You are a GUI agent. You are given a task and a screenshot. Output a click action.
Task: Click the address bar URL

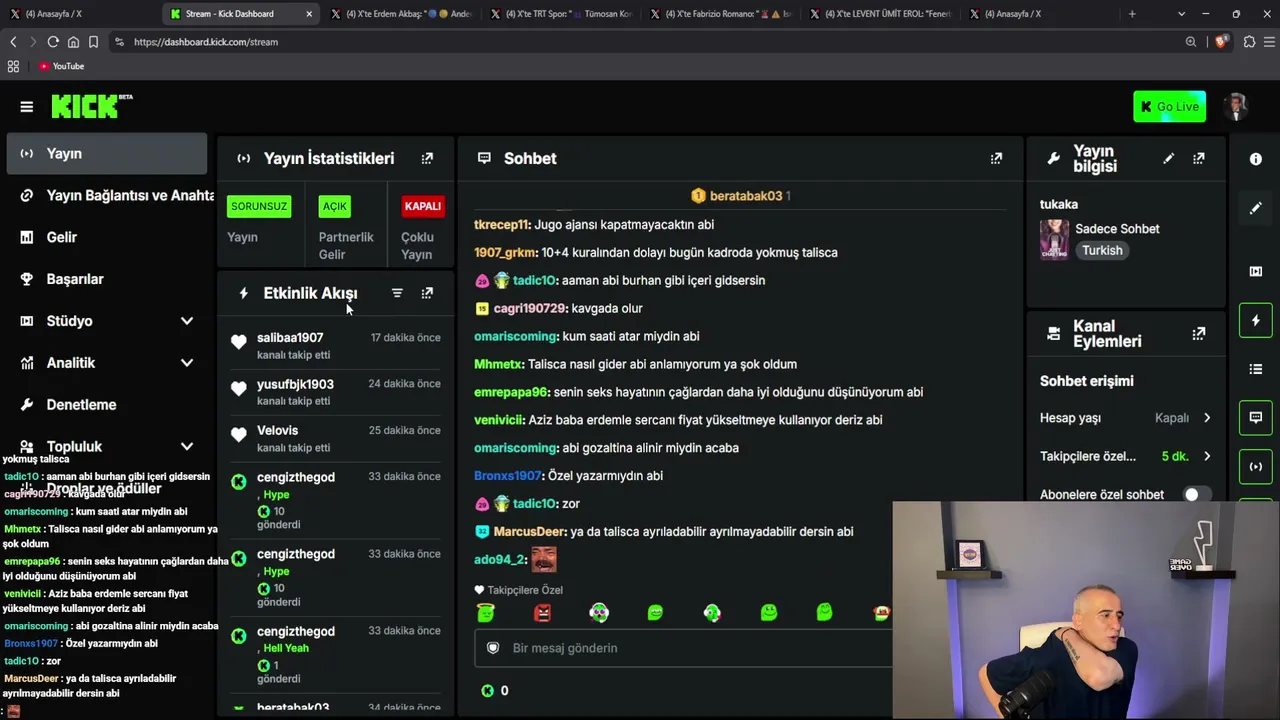click(x=205, y=42)
